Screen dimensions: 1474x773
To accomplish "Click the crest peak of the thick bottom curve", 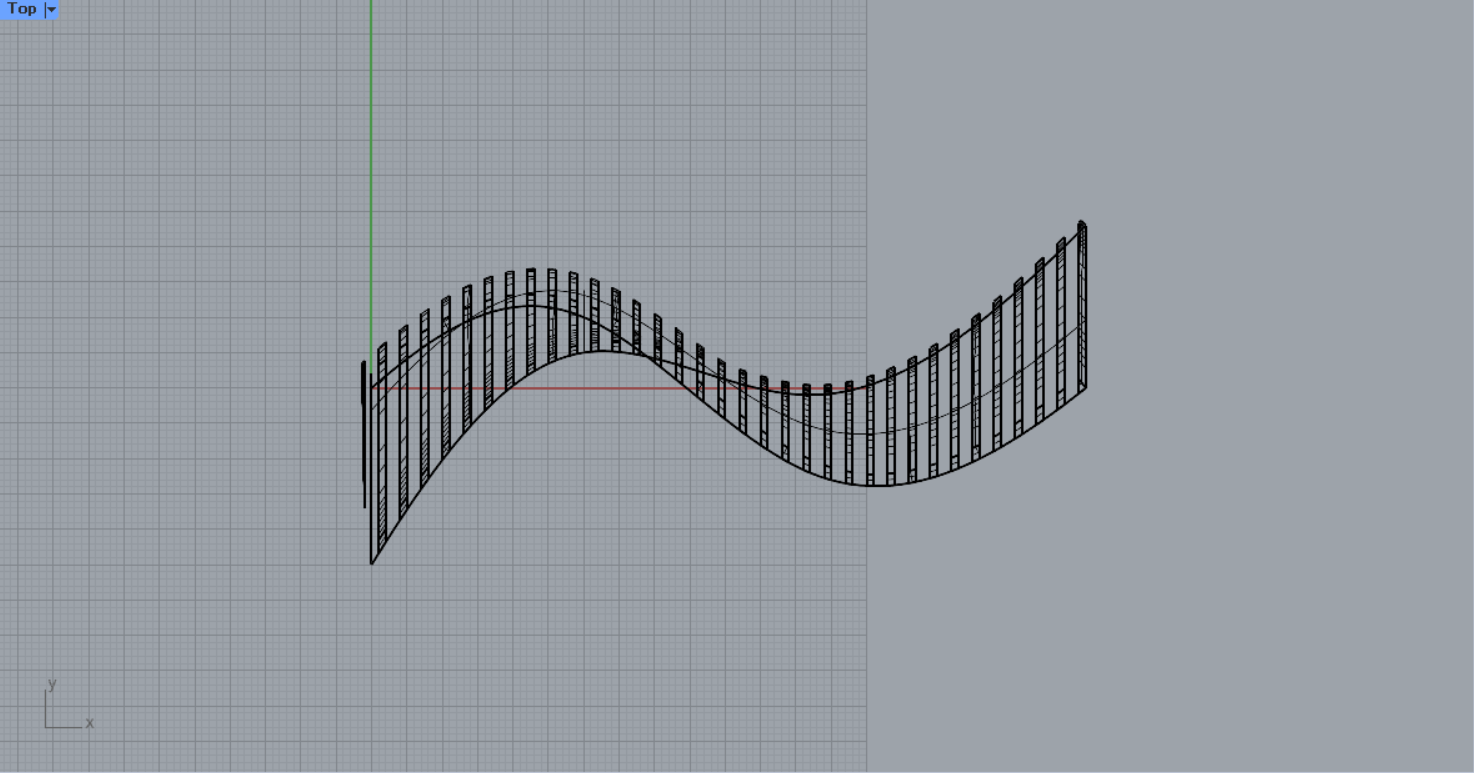I will point(605,350).
